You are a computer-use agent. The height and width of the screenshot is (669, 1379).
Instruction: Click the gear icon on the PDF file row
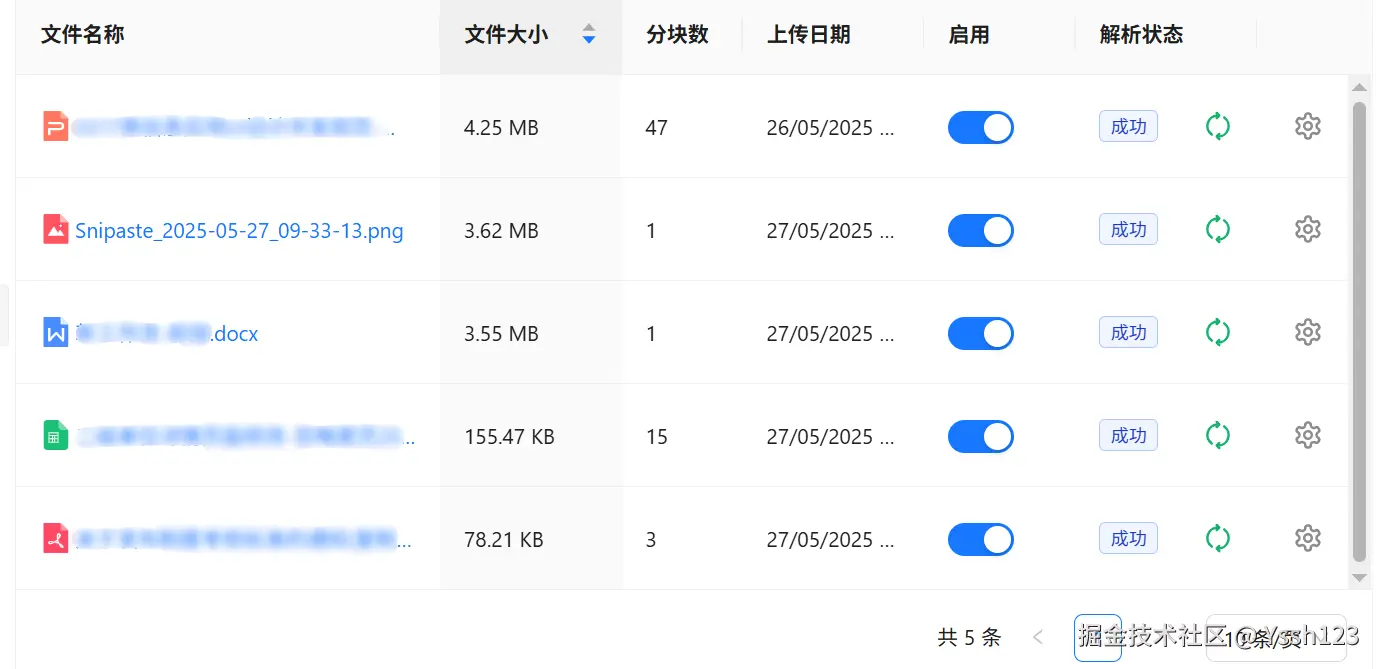1307,538
